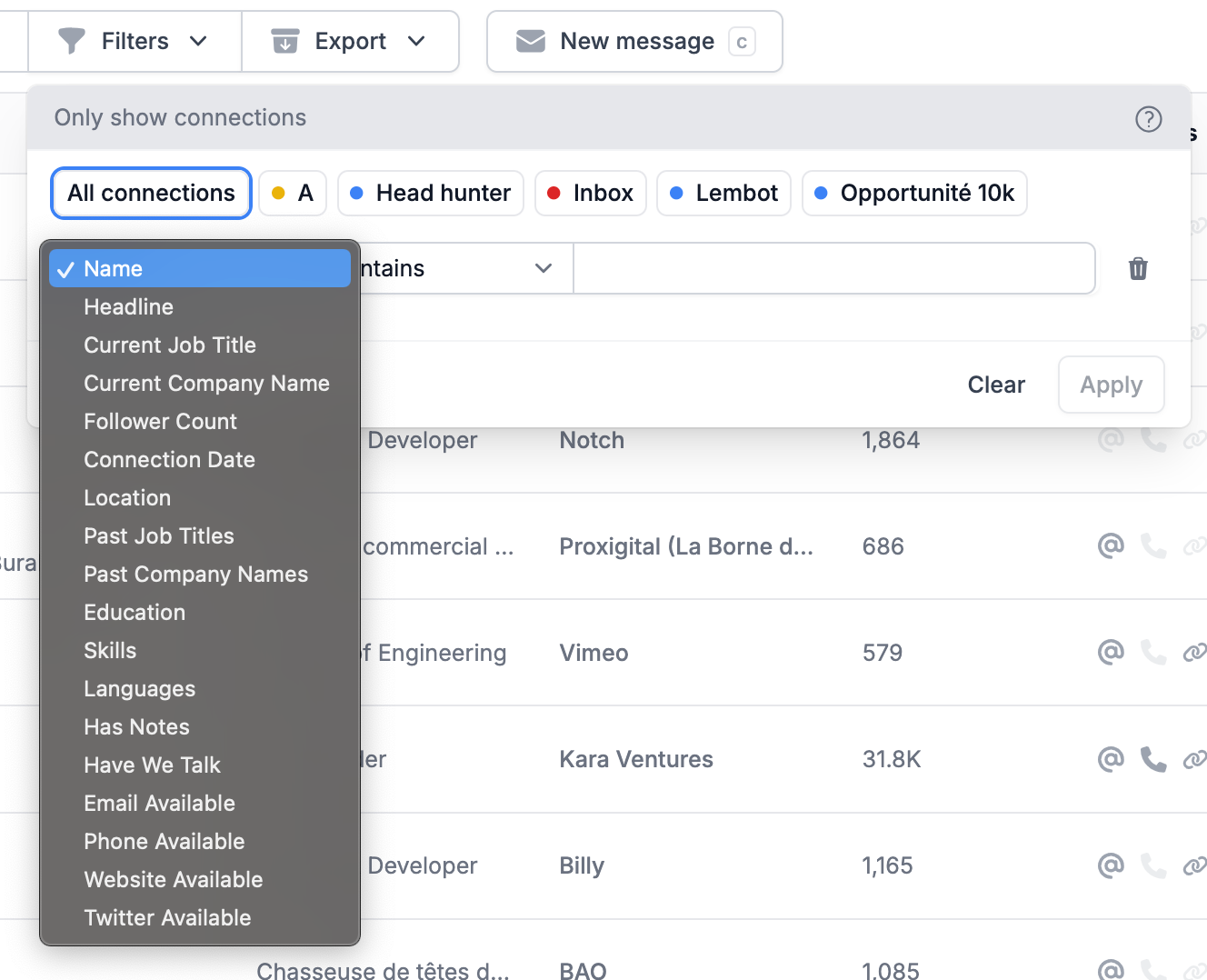Choose Follower Count option
Viewport: 1207px width, 980px height.
(200, 421)
